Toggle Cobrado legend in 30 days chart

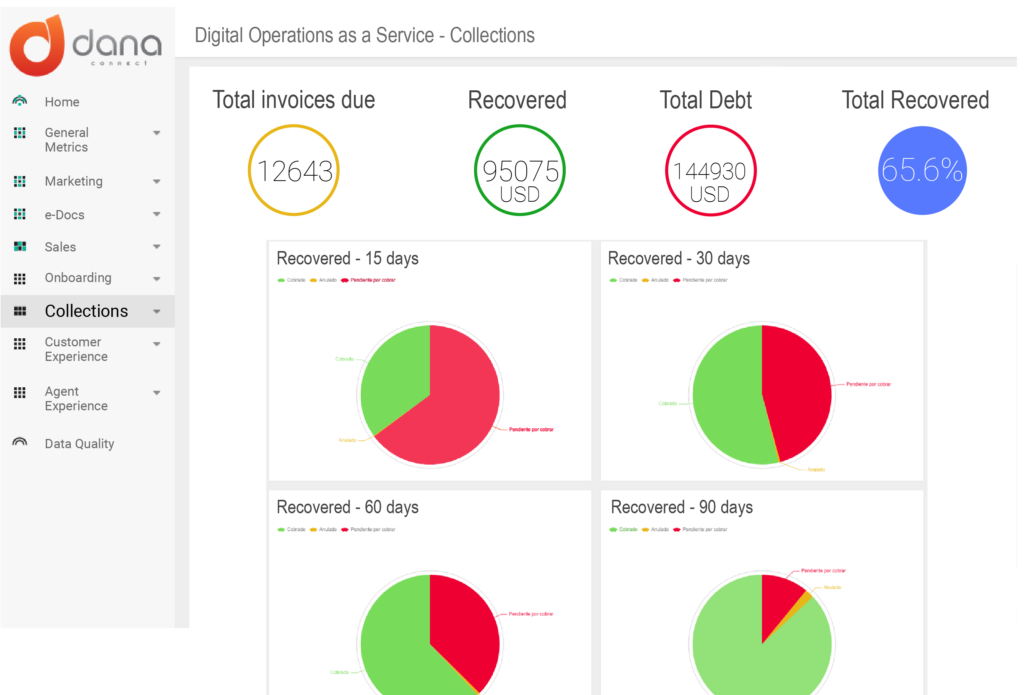[623, 280]
